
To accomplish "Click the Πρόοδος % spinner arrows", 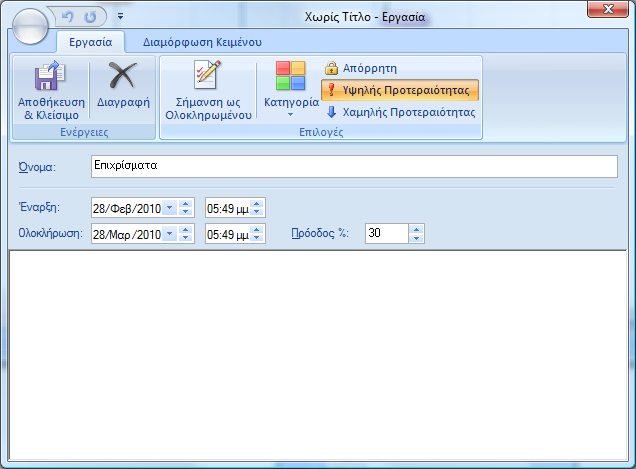I will coord(417,234).
